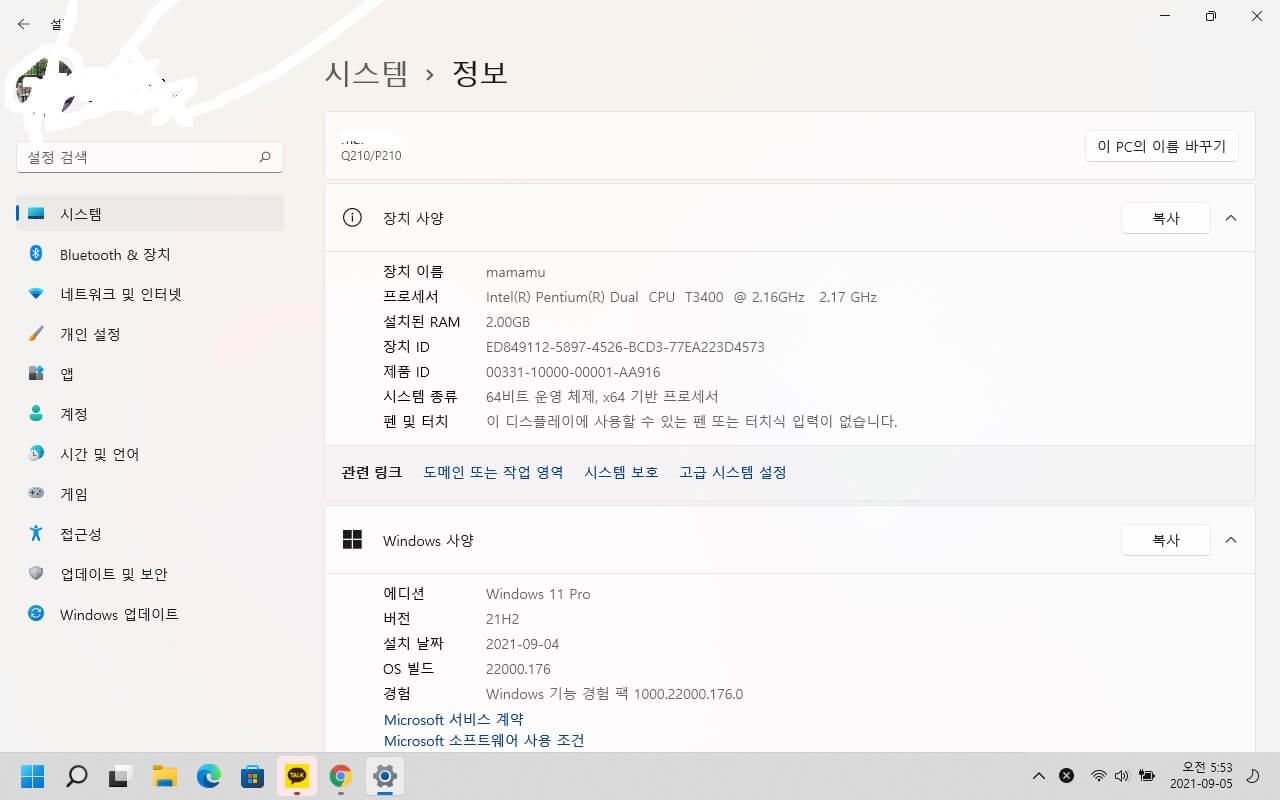The image size is (1280, 800).
Task: Open the 시스템 보호 link
Action: (621, 472)
